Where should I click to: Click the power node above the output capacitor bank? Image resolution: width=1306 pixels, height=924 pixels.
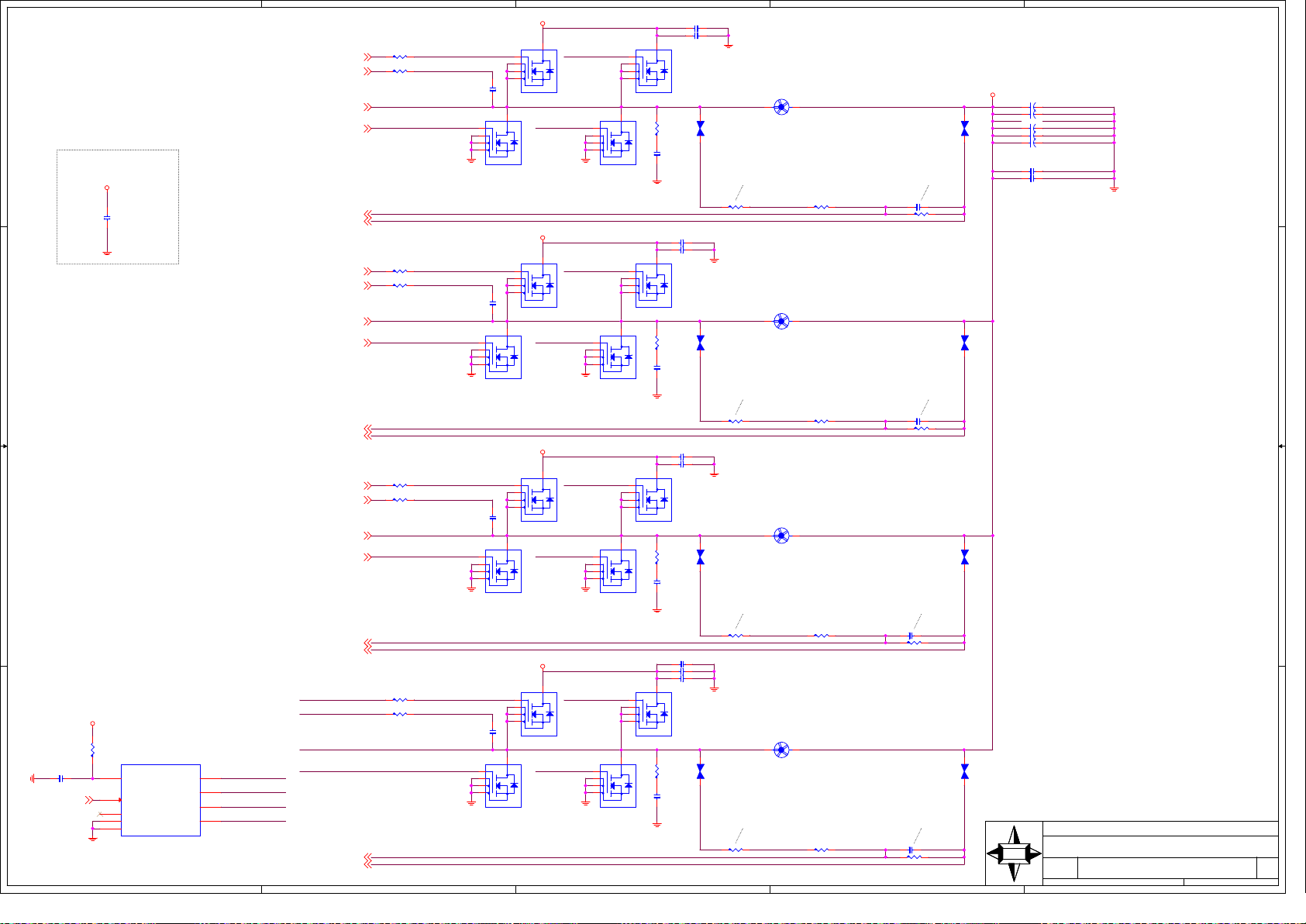pyautogui.click(x=993, y=95)
